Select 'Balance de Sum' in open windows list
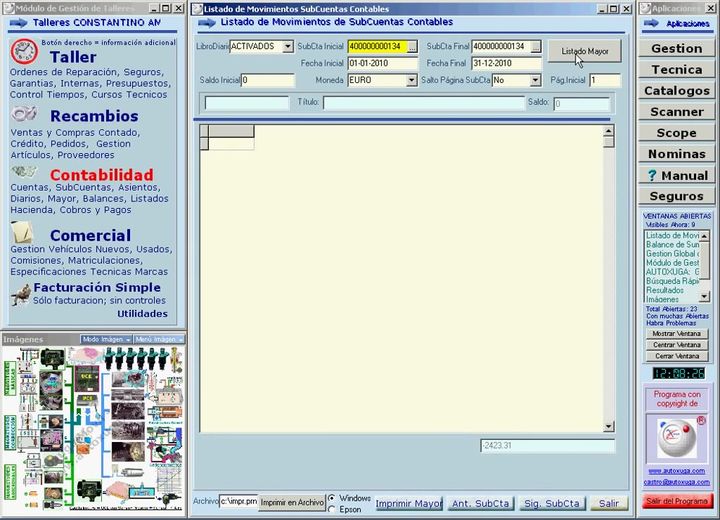This screenshot has height=520, width=720. pos(672,244)
